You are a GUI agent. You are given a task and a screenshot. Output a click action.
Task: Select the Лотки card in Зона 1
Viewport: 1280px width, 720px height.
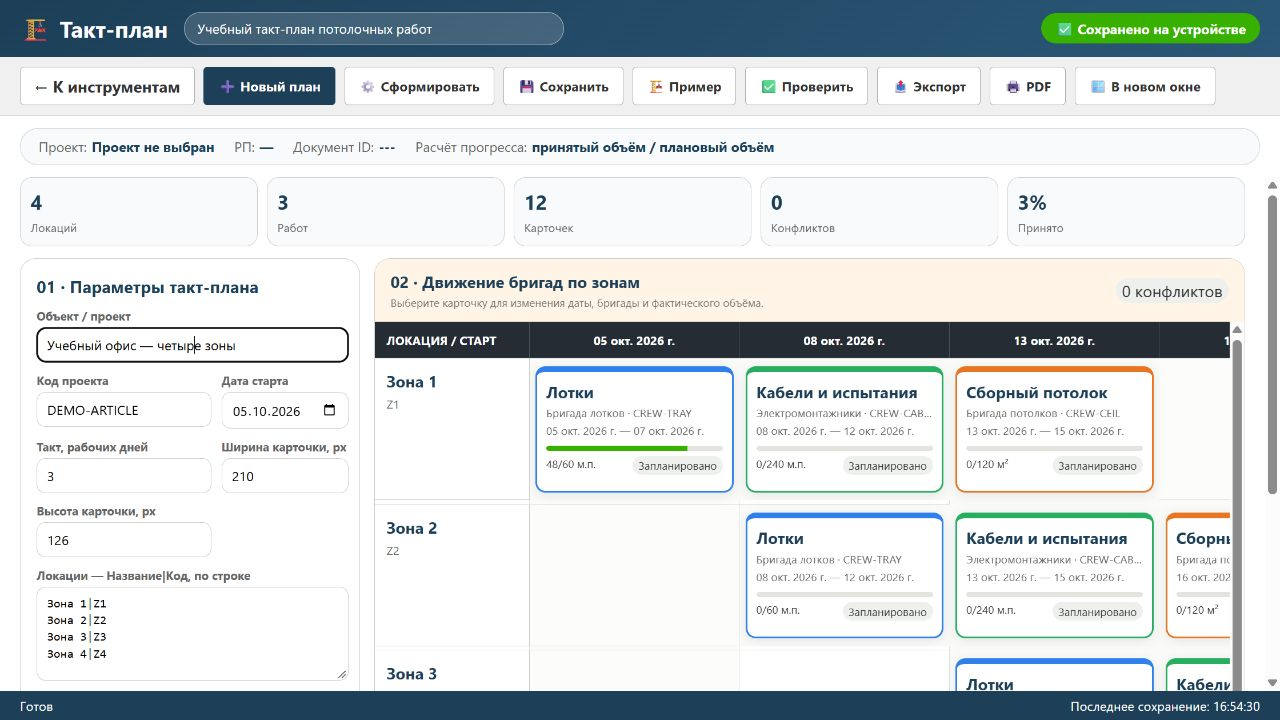click(635, 429)
